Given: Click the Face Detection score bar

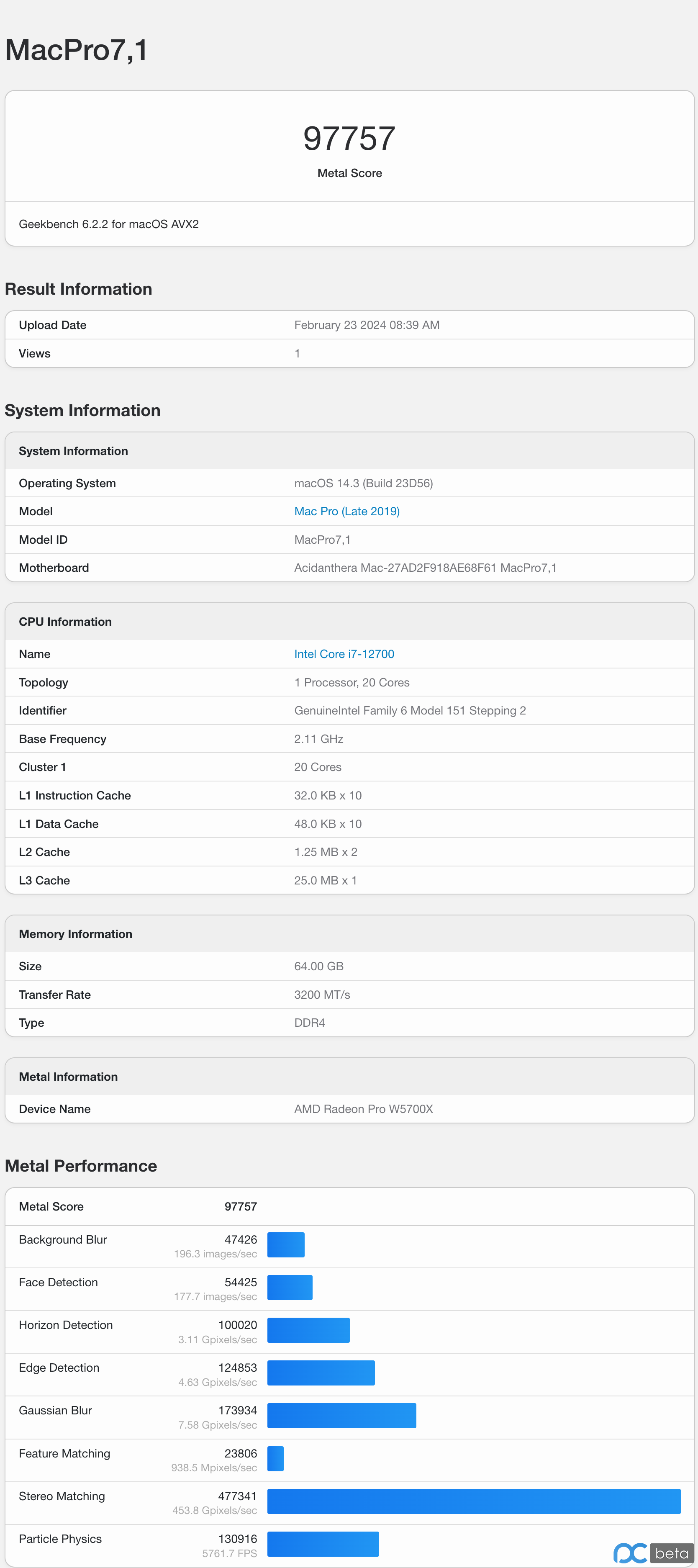Looking at the screenshot, I should [290, 1288].
